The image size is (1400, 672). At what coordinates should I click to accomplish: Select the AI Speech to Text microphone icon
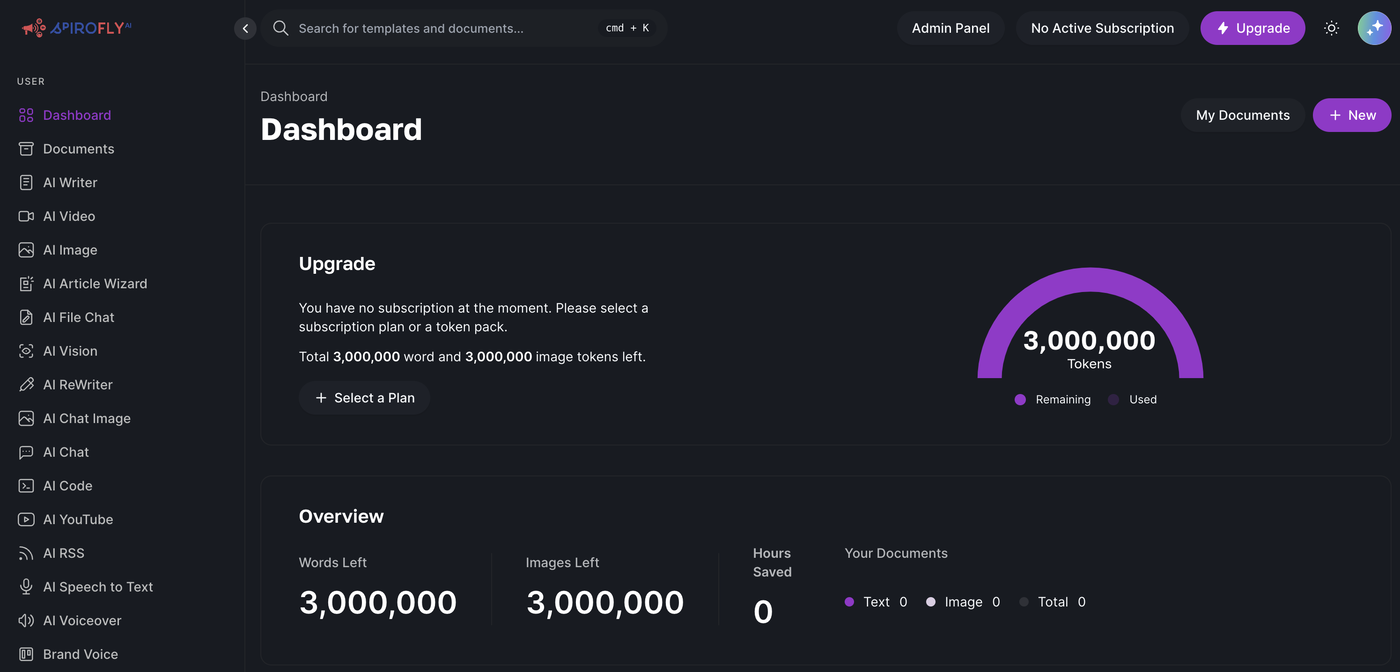coord(26,587)
